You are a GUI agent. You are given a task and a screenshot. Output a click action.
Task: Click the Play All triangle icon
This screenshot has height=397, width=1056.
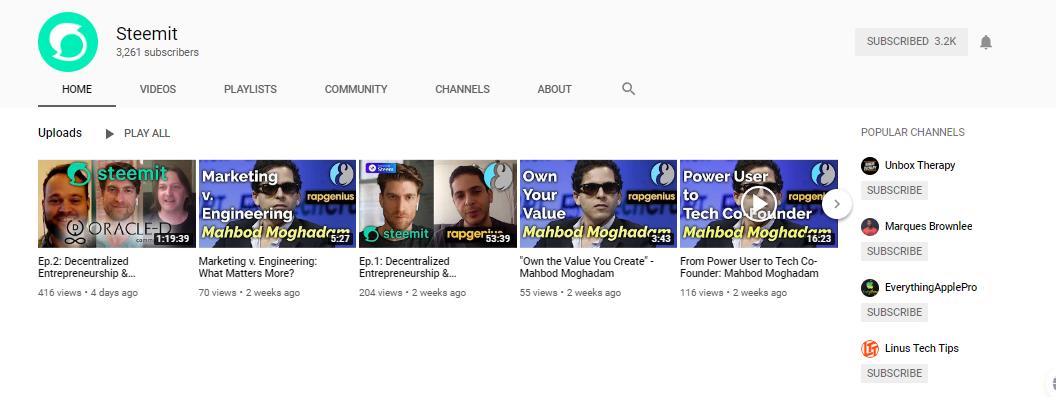pos(110,133)
